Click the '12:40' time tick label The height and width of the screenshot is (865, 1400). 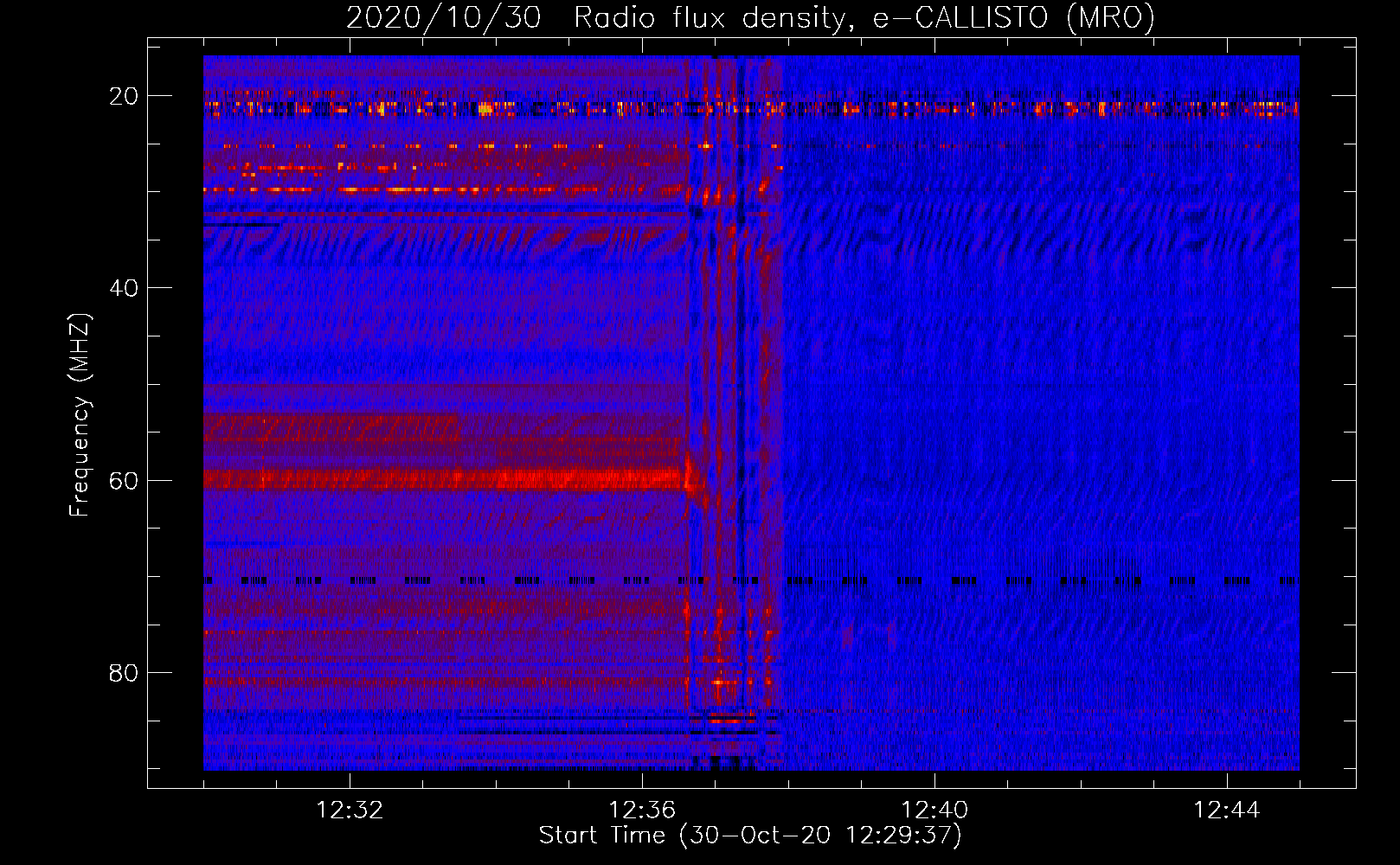click(934, 811)
